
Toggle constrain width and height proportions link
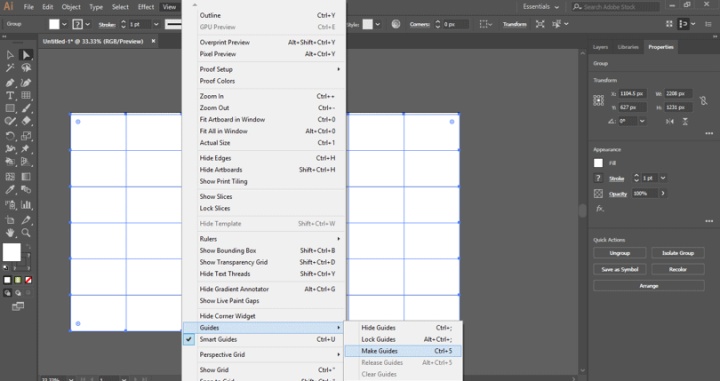pos(703,101)
